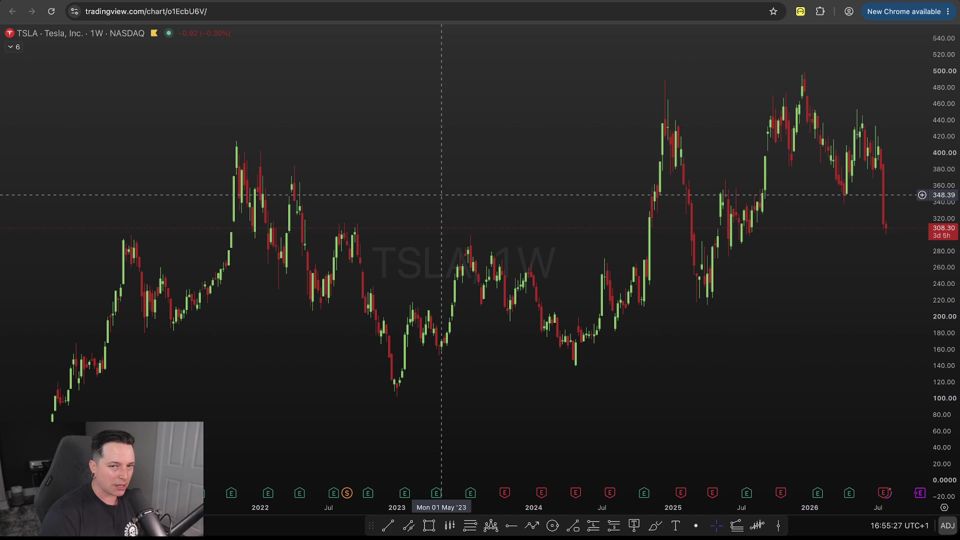Image resolution: width=960 pixels, height=540 pixels.
Task: Select the Dot cursor tool
Action: tap(696, 525)
